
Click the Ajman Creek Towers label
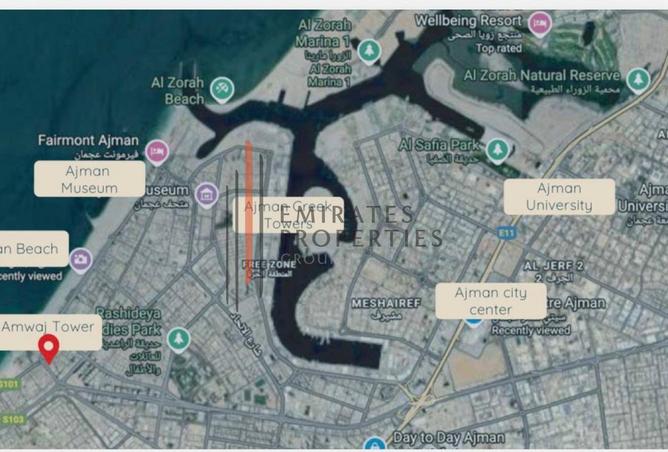[x=288, y=215]
